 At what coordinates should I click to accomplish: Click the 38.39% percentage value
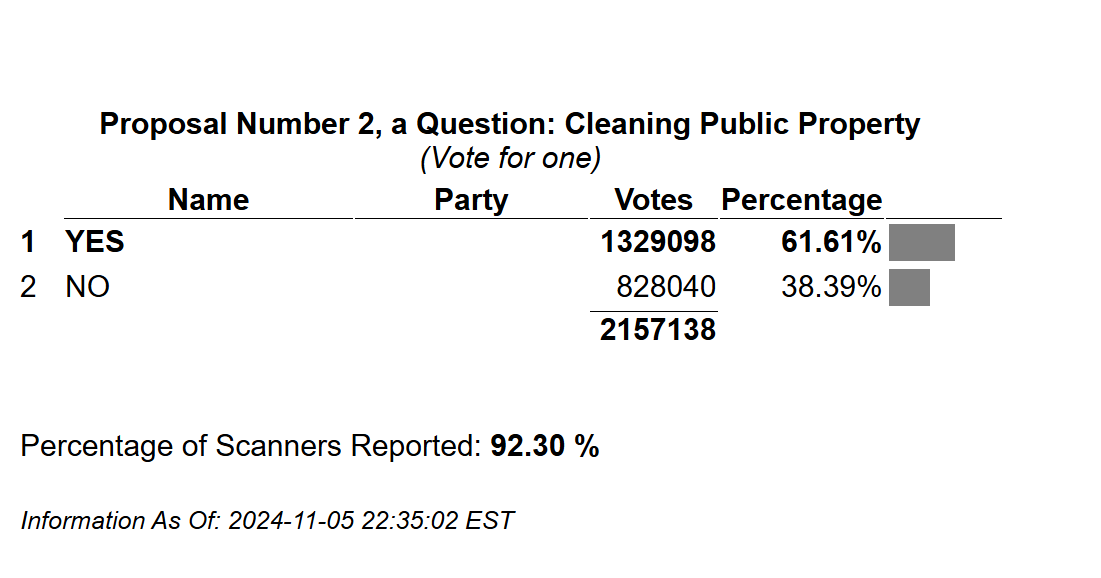click(831, 287)
